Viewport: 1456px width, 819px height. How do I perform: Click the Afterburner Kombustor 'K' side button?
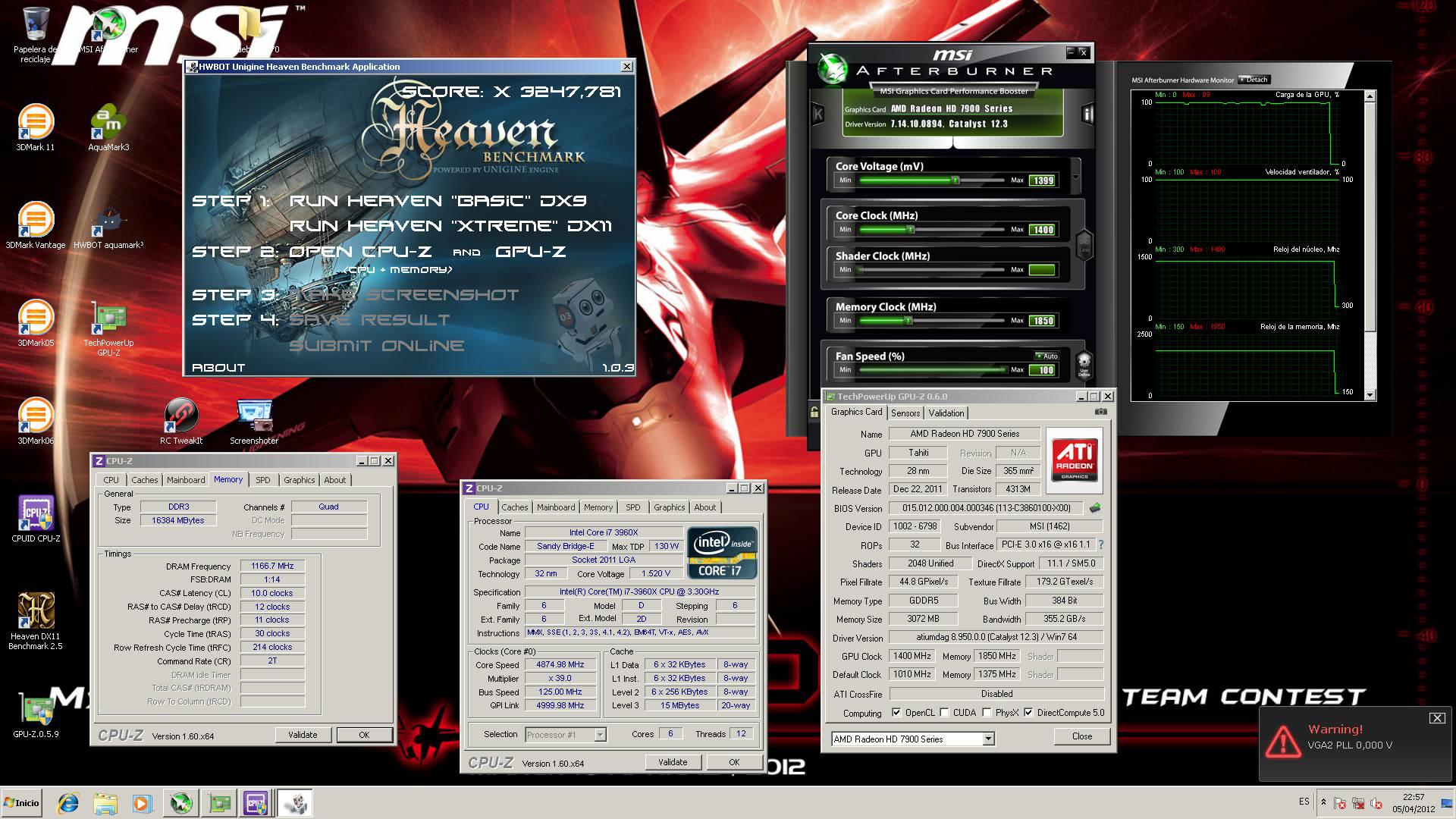pyautogui.click(x=817, y=114)
